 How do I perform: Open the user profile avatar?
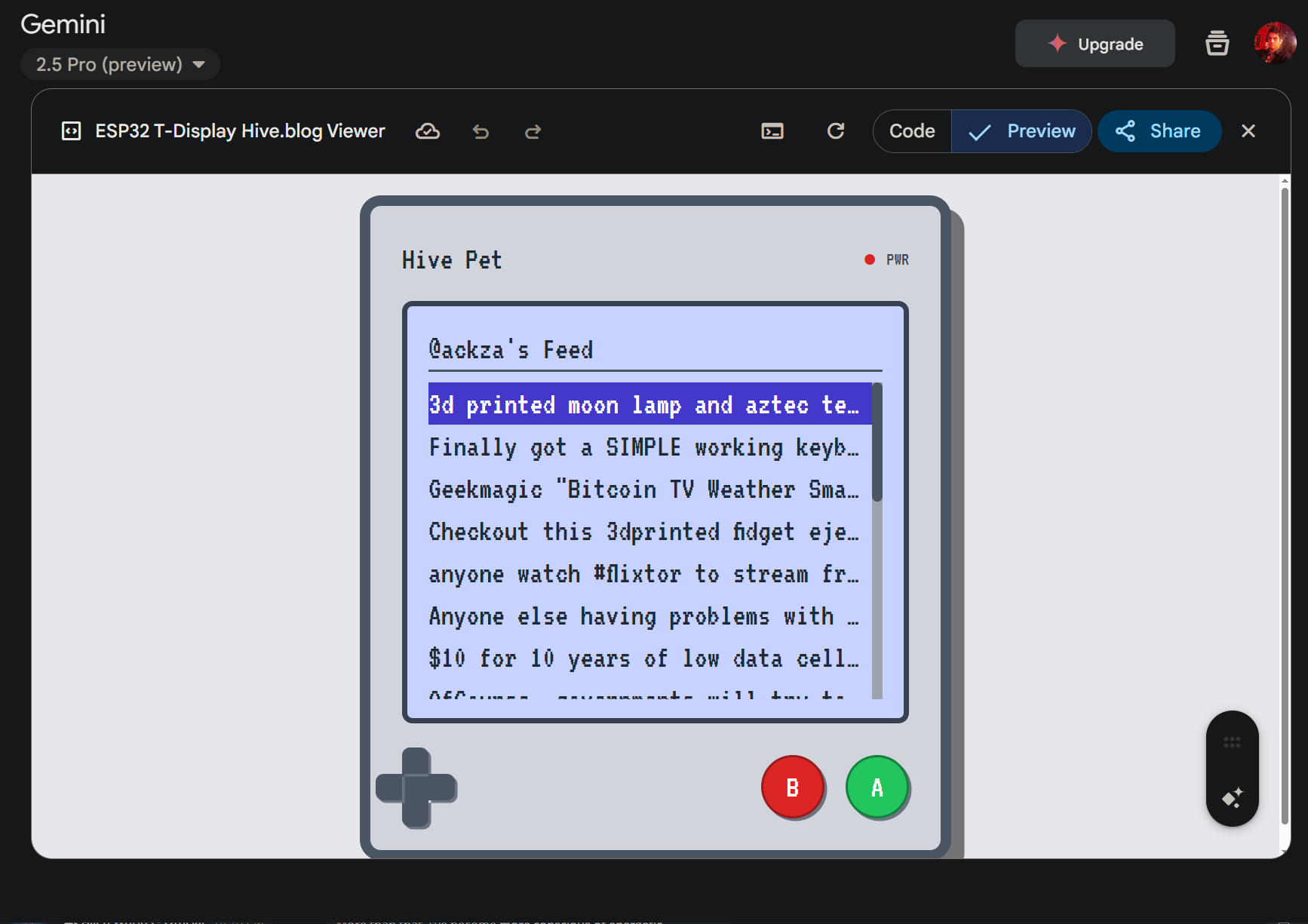tap(1275, 44)
